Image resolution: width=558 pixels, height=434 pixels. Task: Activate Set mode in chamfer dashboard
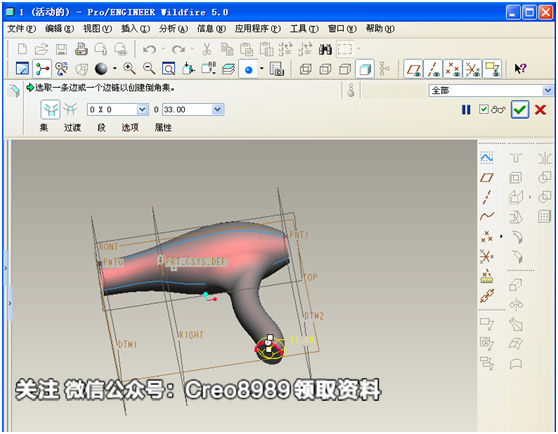[50, 109]
